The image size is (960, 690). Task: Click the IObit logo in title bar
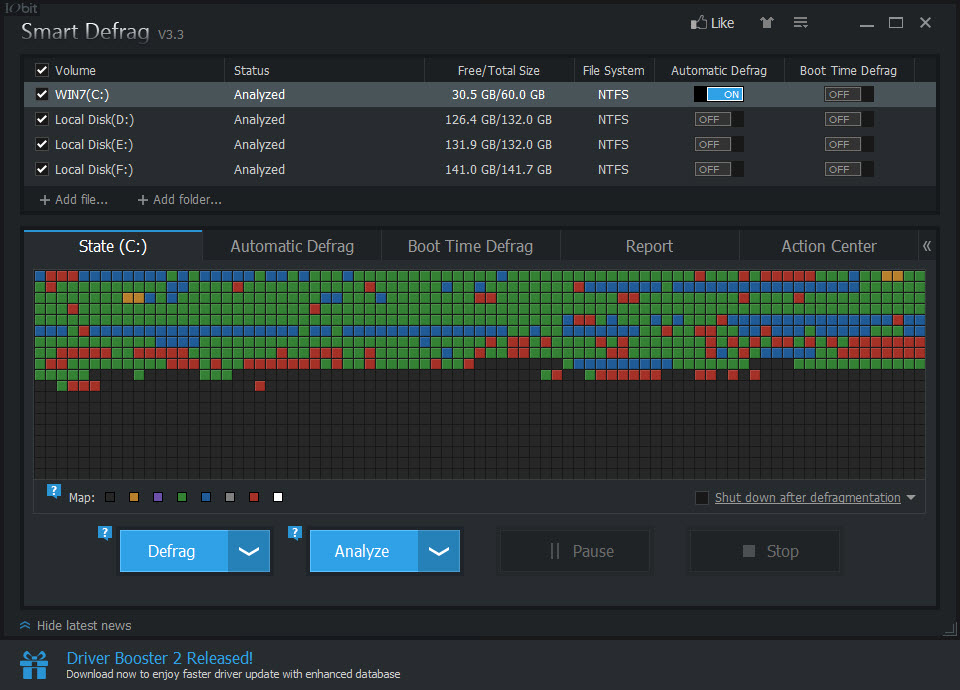coord(21,8)
